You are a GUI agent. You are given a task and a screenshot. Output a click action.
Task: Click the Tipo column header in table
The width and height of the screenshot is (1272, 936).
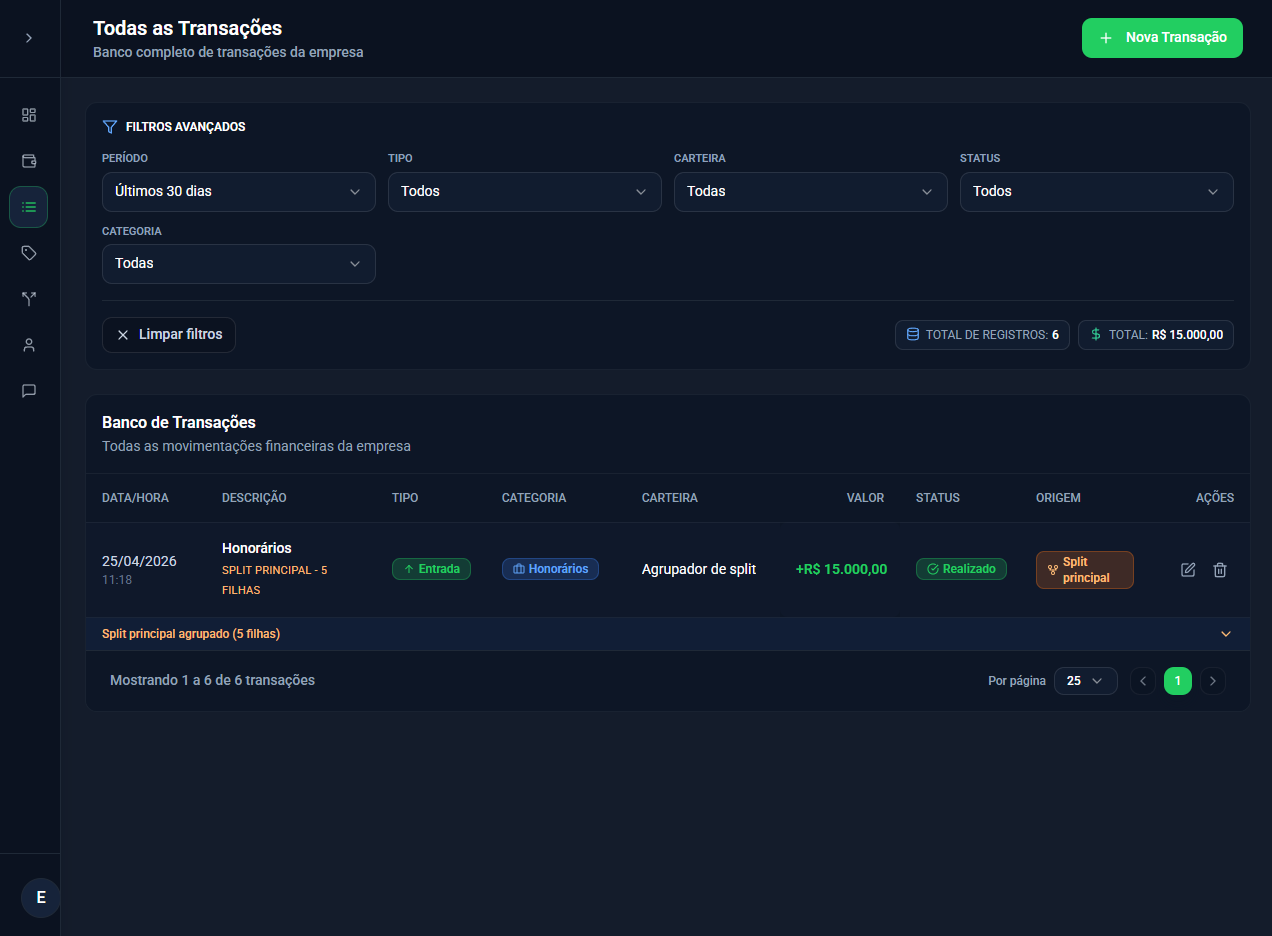tap(405, 498)
